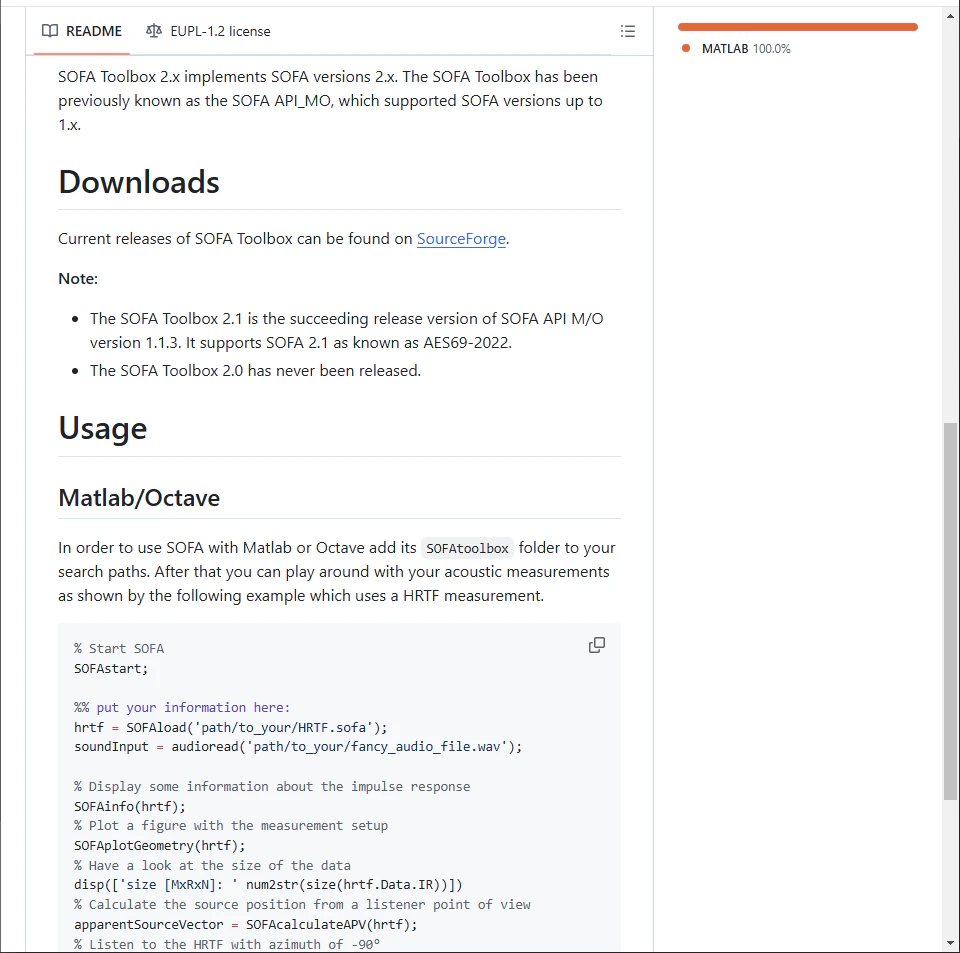Copy the code block with copy icon
The height and width of the screenshot is (953, 960).
coord(597,645)
